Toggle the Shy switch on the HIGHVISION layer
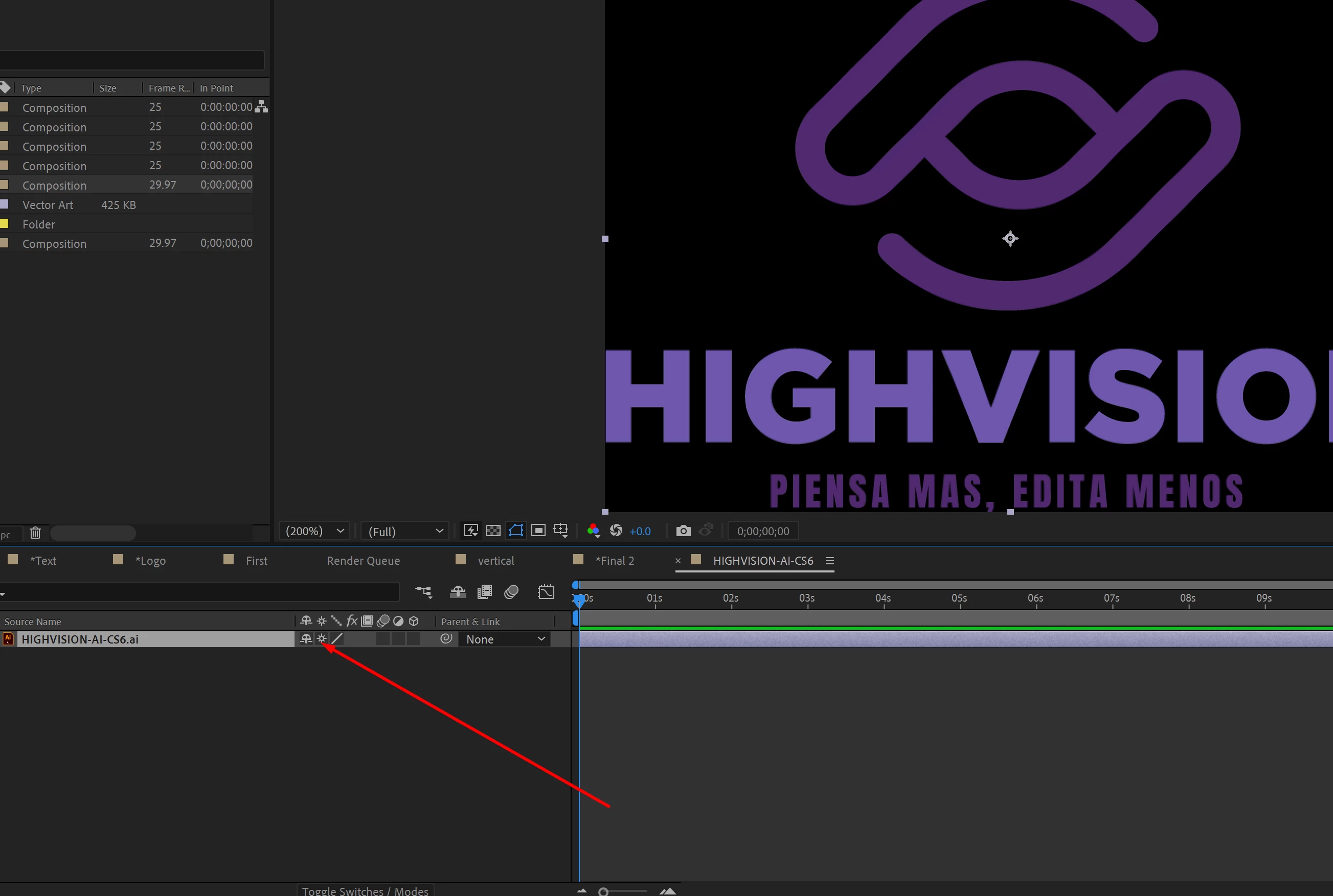 pyautogui.click(x=306, y=639)
